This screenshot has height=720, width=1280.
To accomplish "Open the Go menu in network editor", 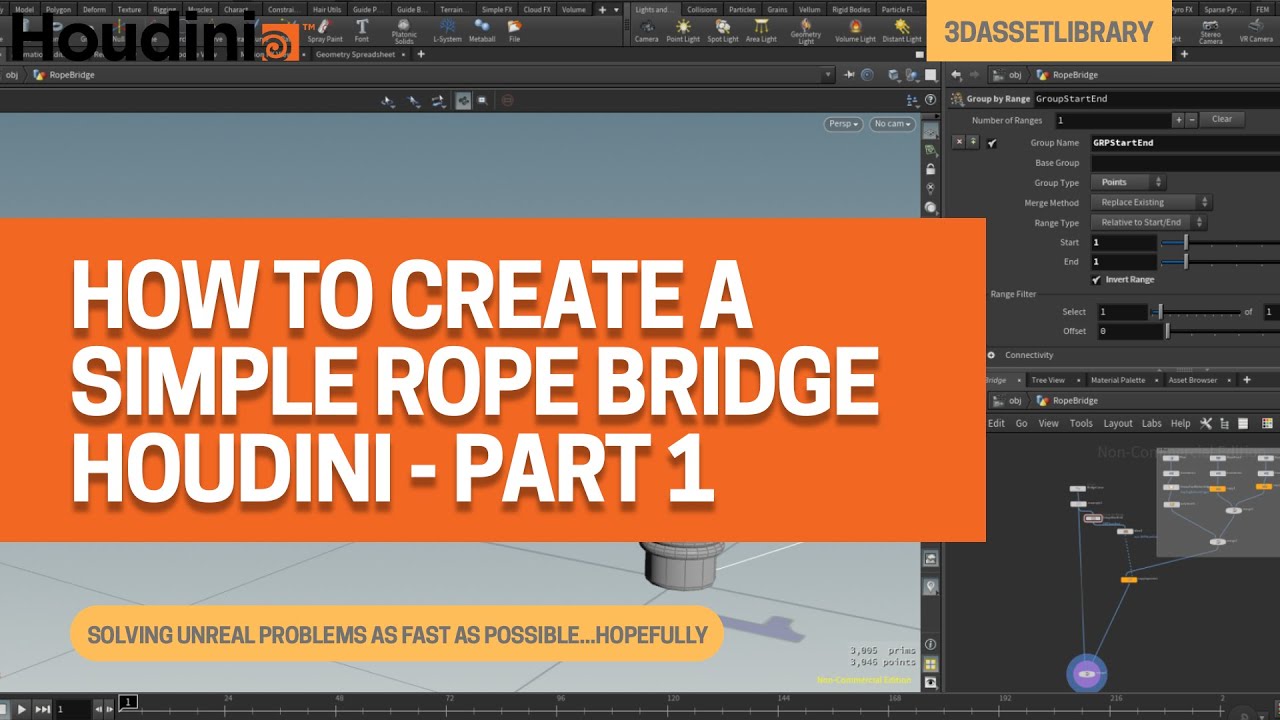I will pyautogui.click(x=1022, y=423).
